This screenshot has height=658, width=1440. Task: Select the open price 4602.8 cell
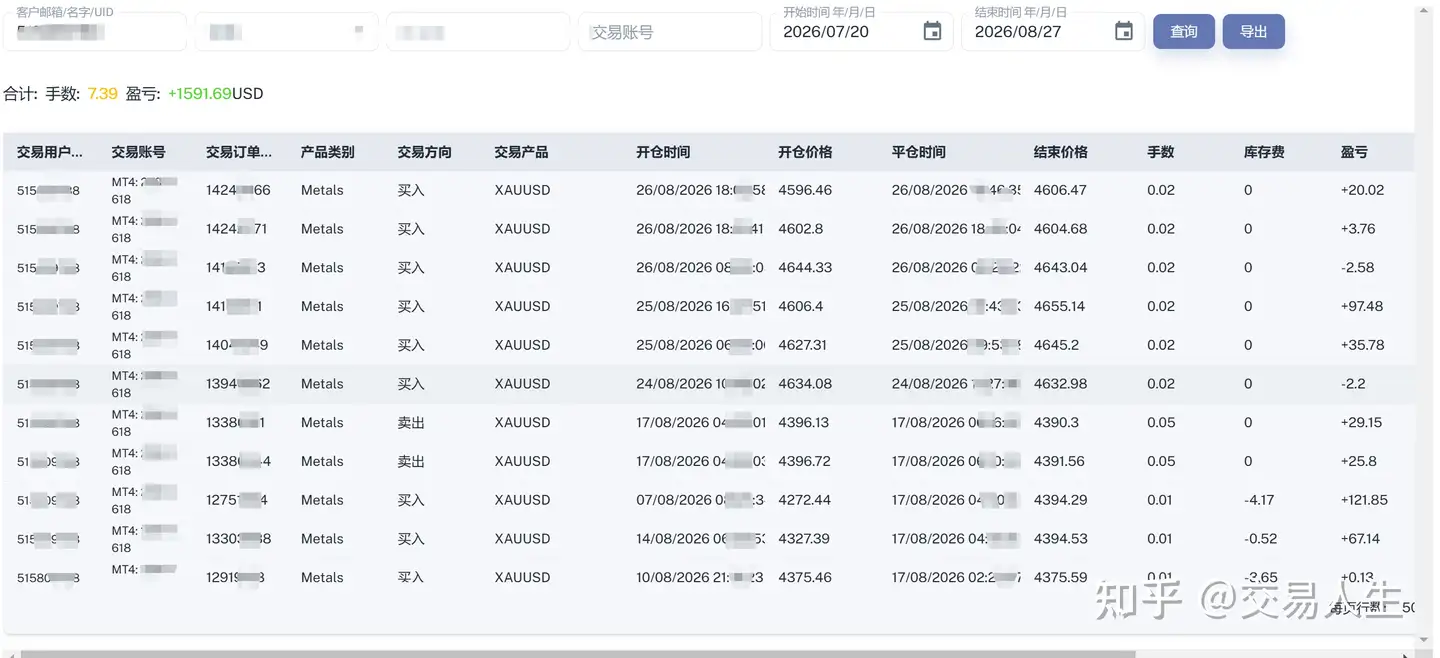(801, 229)
